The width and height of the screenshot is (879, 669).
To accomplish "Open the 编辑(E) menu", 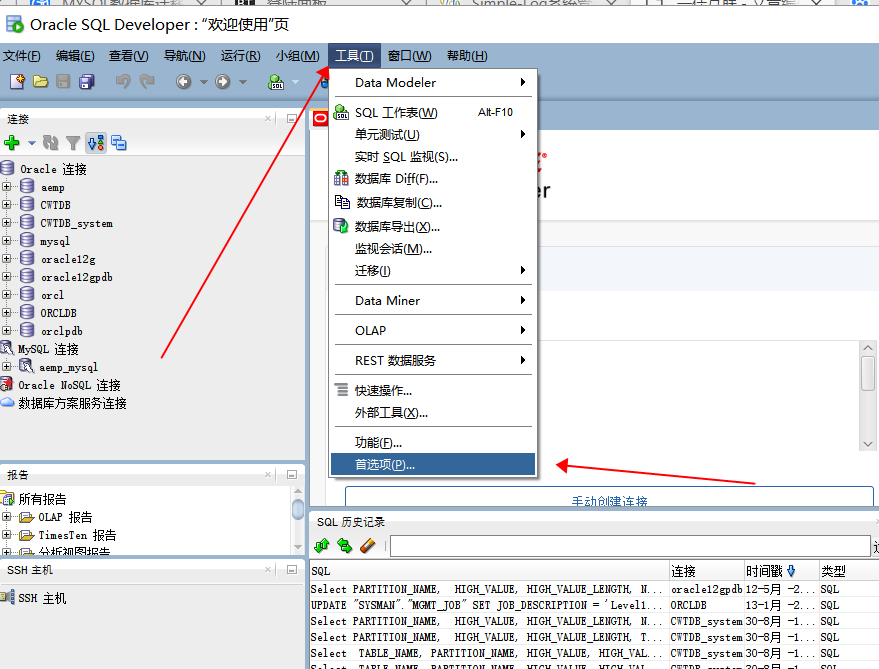I will pos(75,56).
